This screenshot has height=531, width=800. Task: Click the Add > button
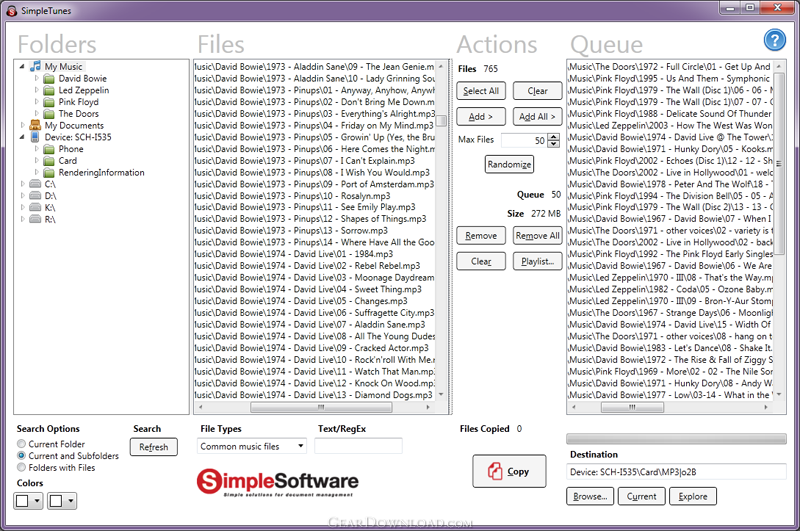[481, 117]
